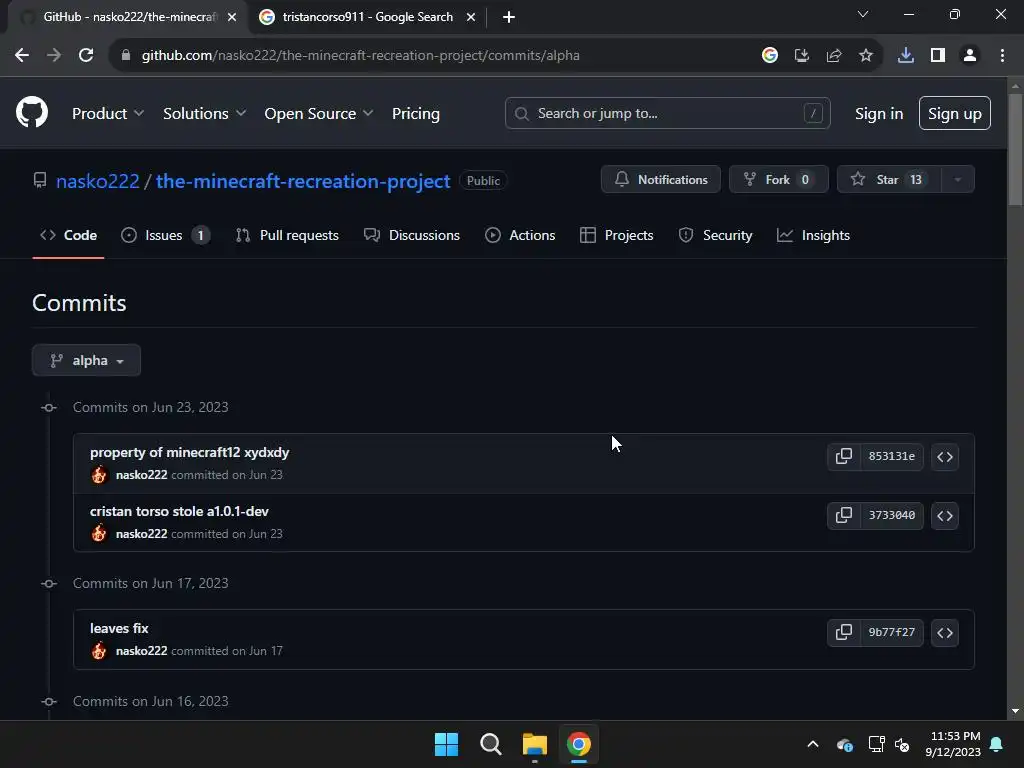
Task: Browse repository at commit 853131e
Action: (945, 456)
